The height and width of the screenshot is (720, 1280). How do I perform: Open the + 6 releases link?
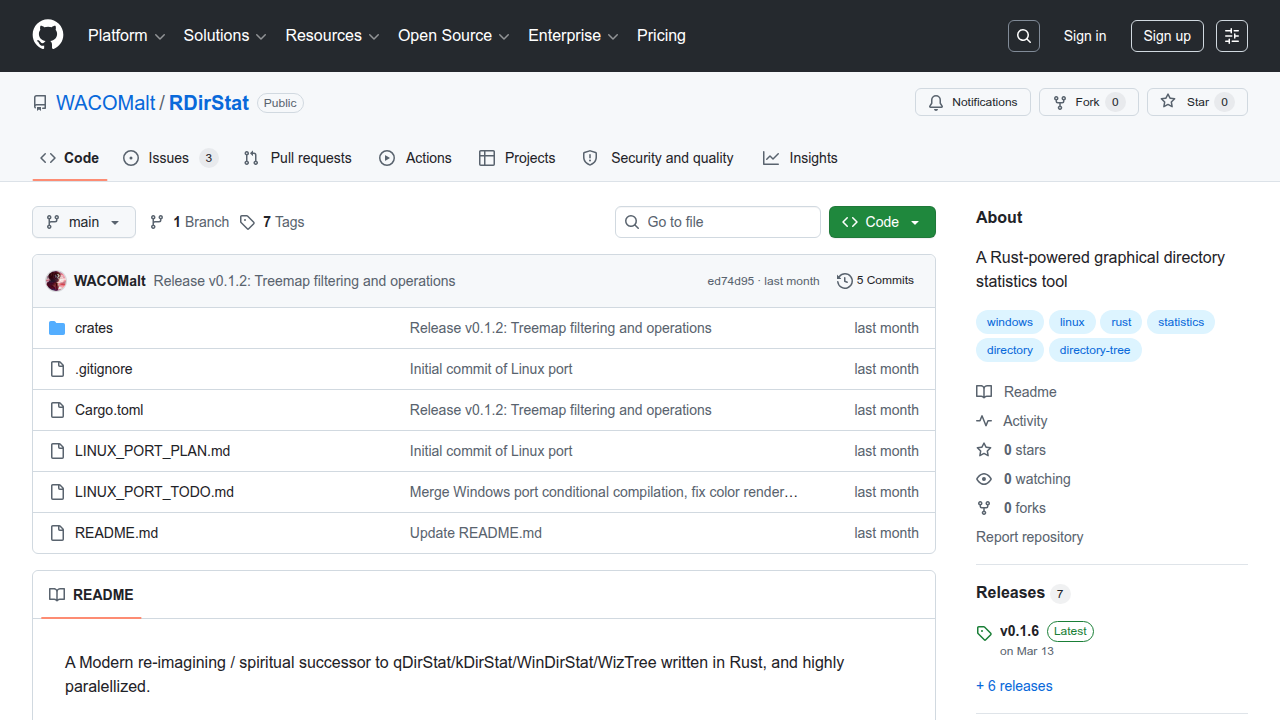1014,686
